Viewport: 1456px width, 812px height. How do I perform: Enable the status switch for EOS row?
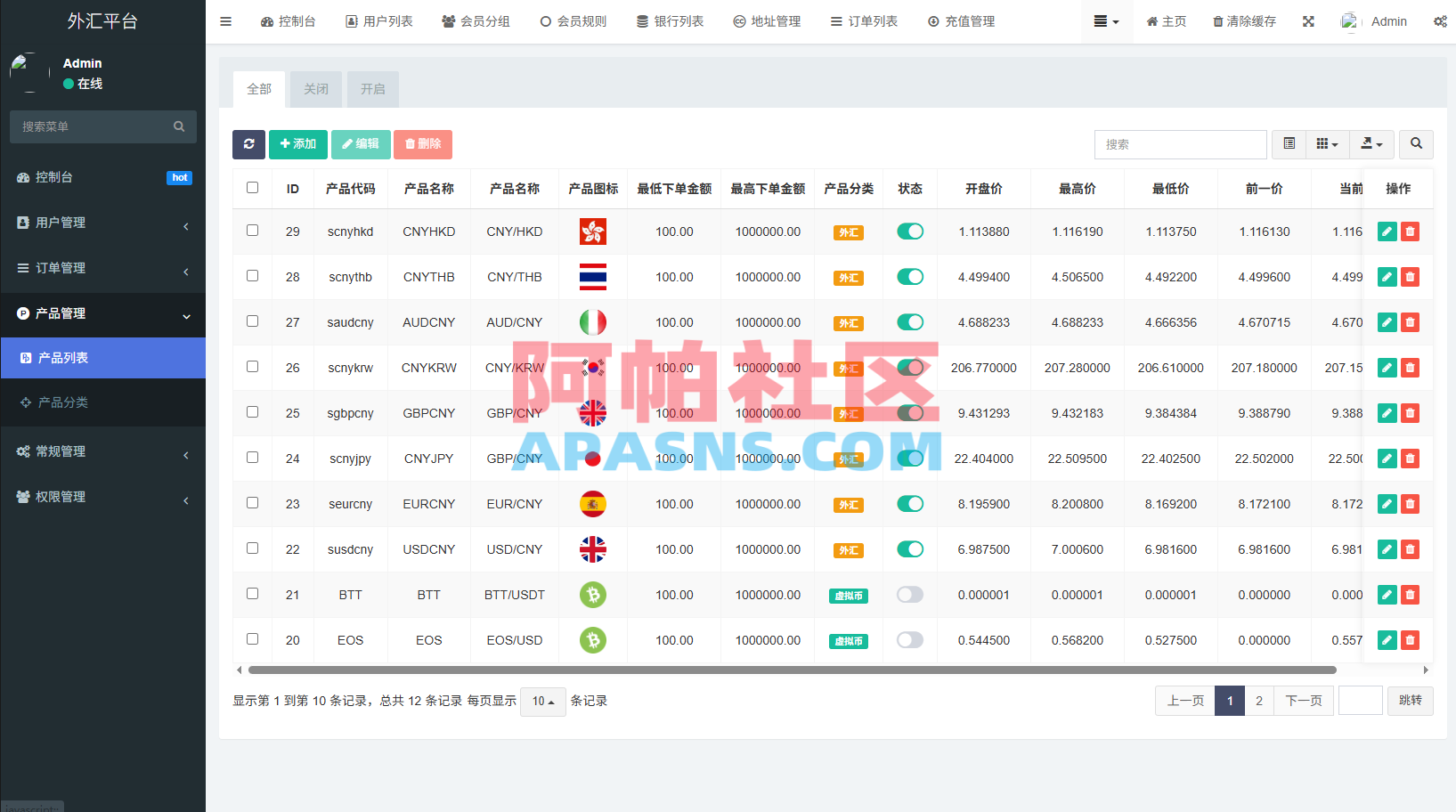[x=910, y=640]
